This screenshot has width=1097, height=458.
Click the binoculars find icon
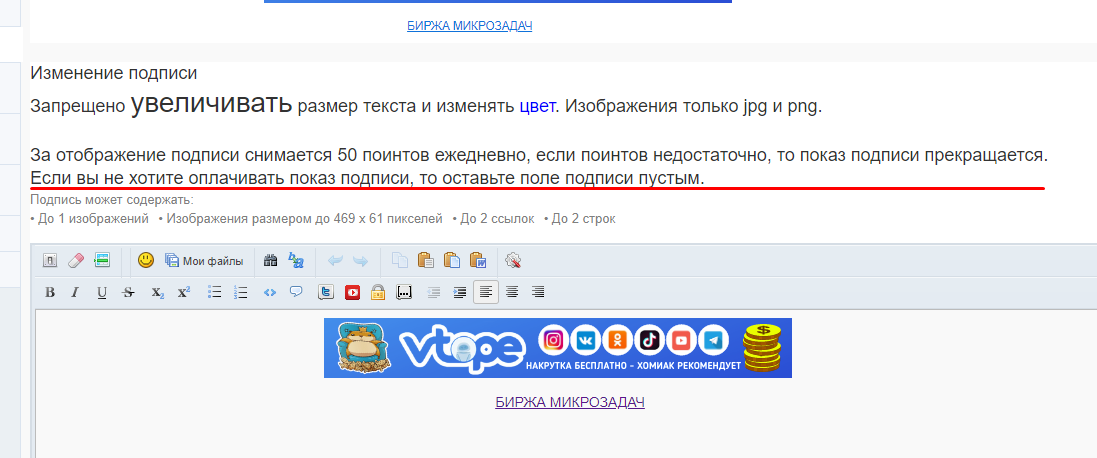click(271, 261)
